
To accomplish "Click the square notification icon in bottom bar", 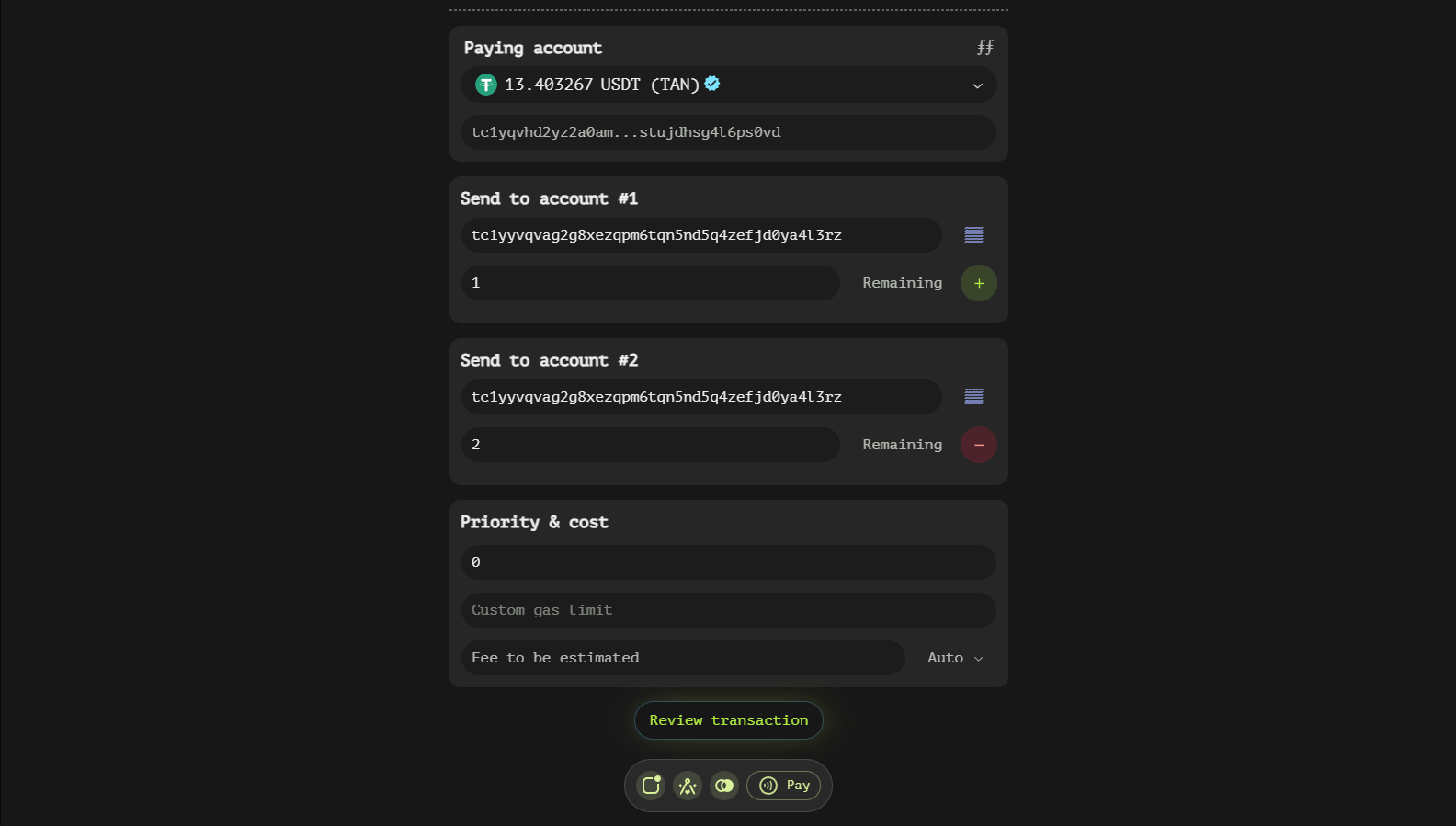I will pyautogui.click(x=651, y=786).
